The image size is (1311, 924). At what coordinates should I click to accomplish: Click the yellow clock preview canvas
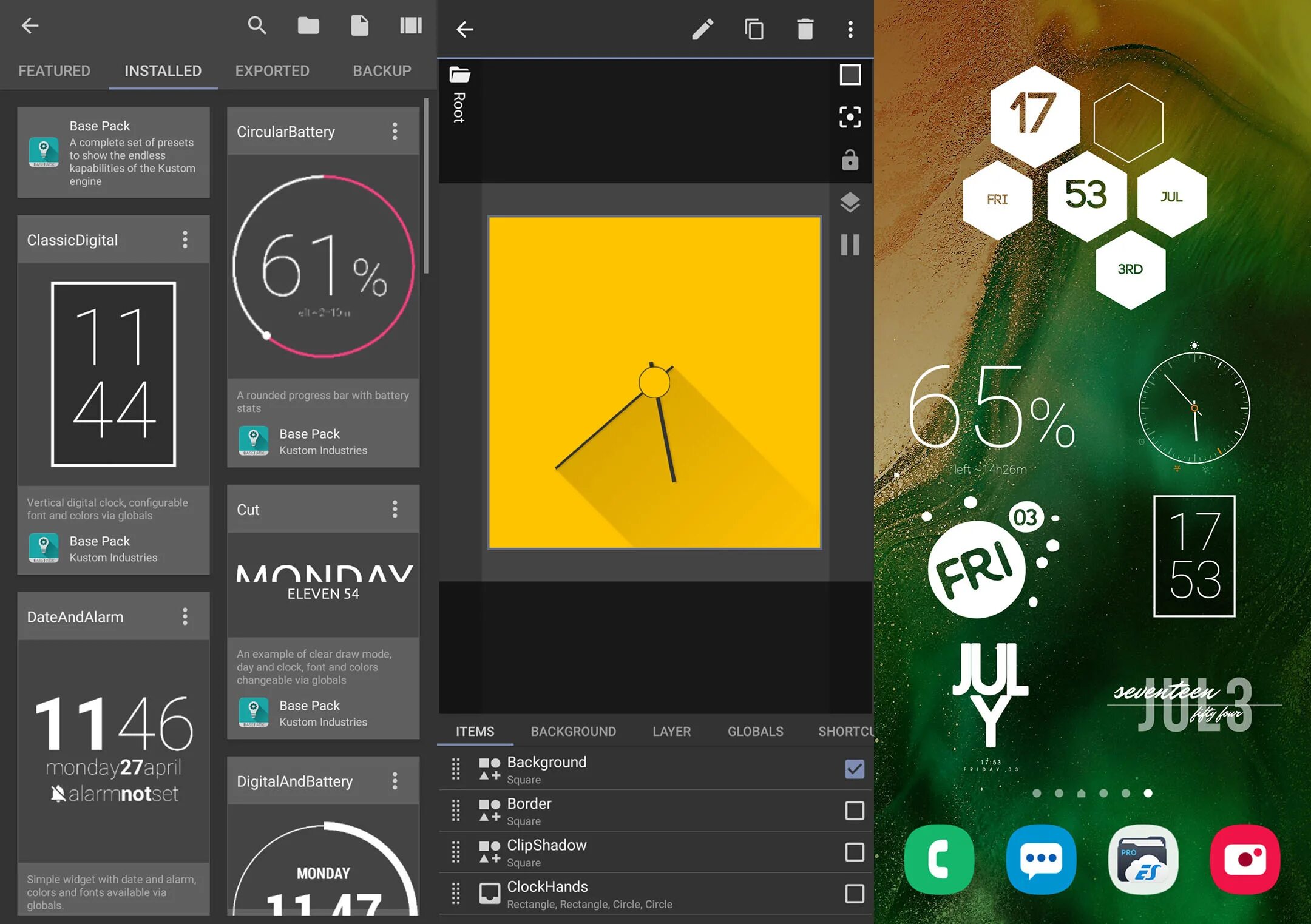pyautogui.click(x=654, y=382)
